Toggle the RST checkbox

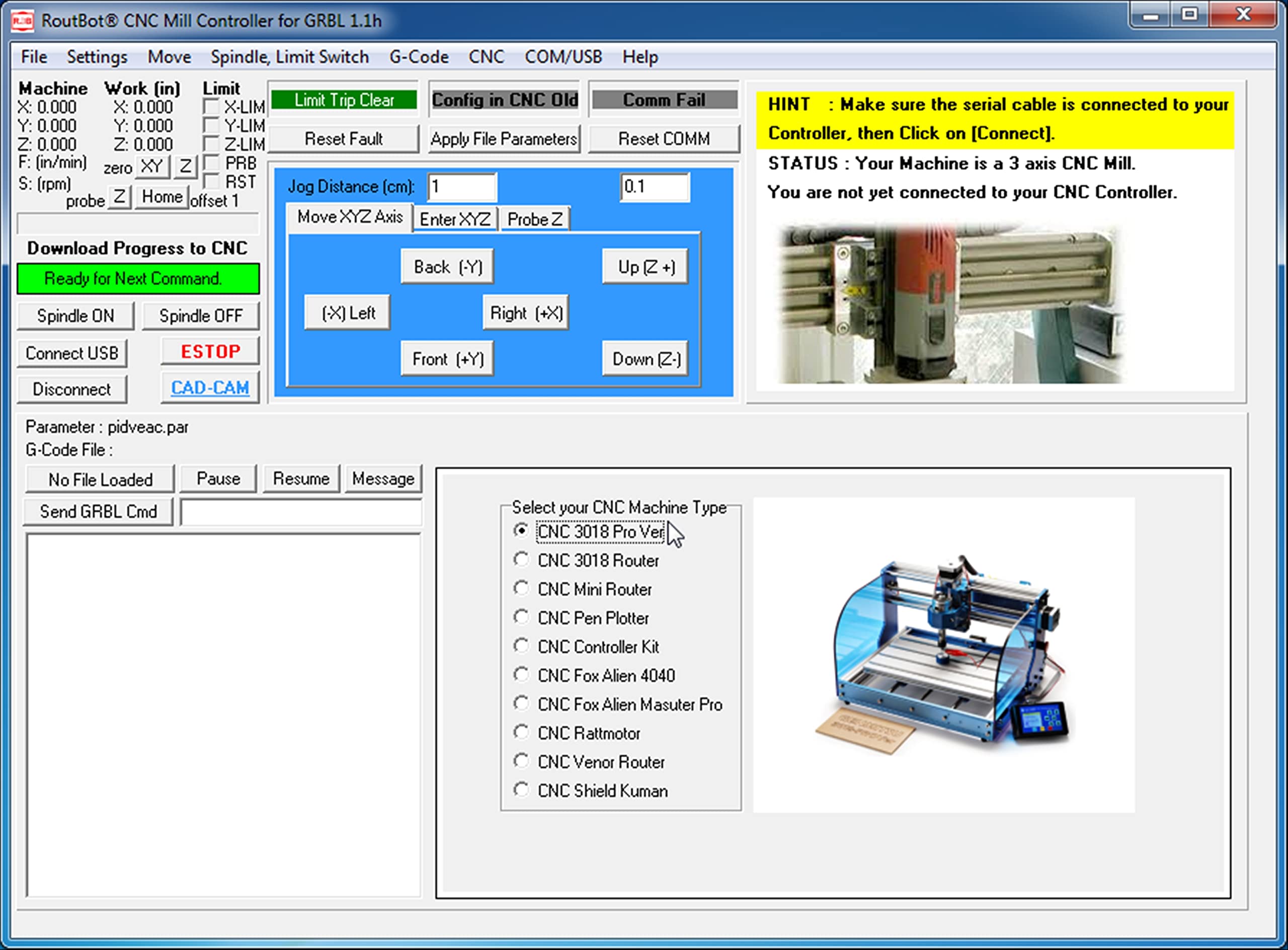212,181
